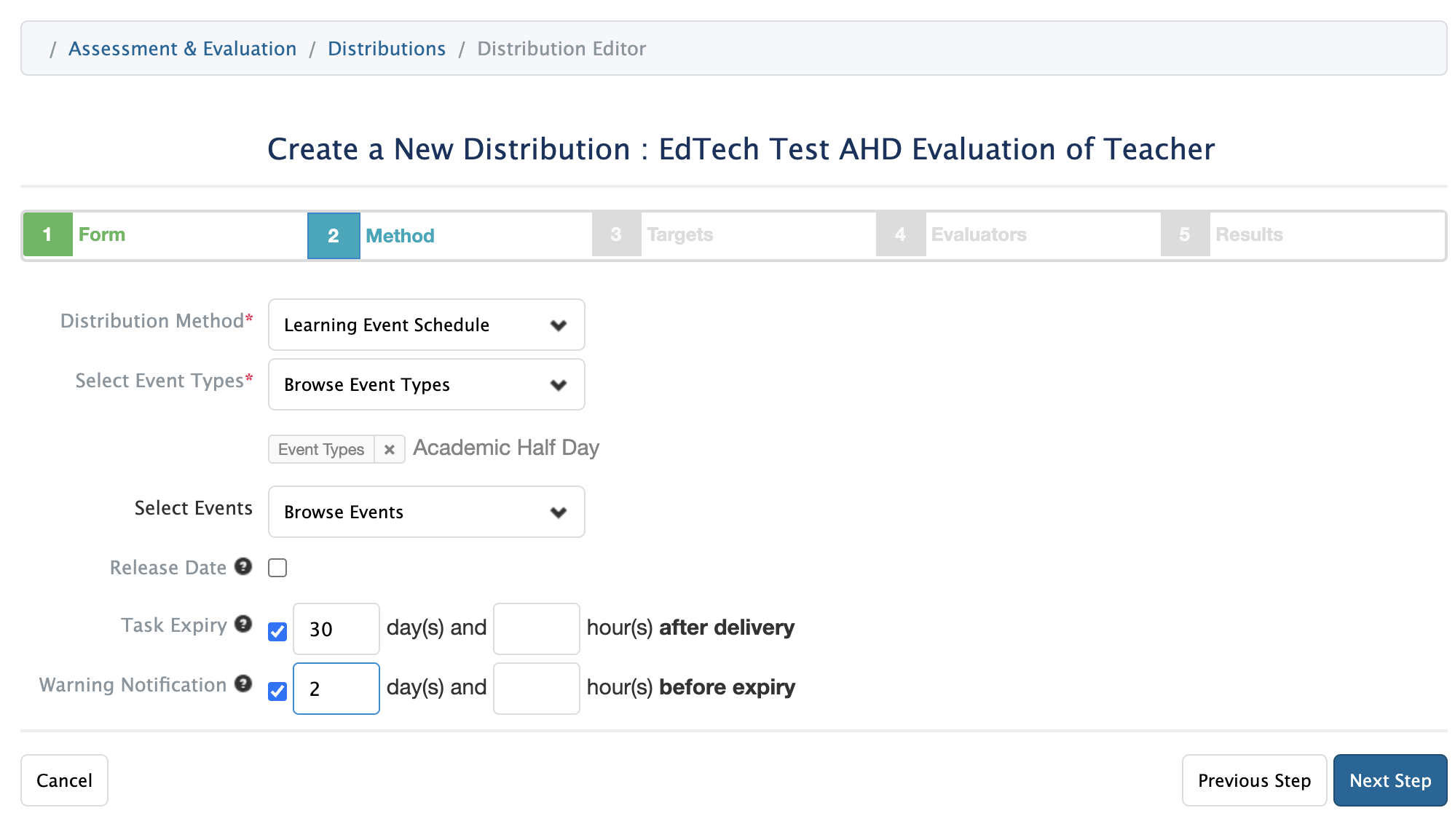Click the step 3 Targets number badge
1455x840 pixels.
pyautogui.click(x=616, y=234)
